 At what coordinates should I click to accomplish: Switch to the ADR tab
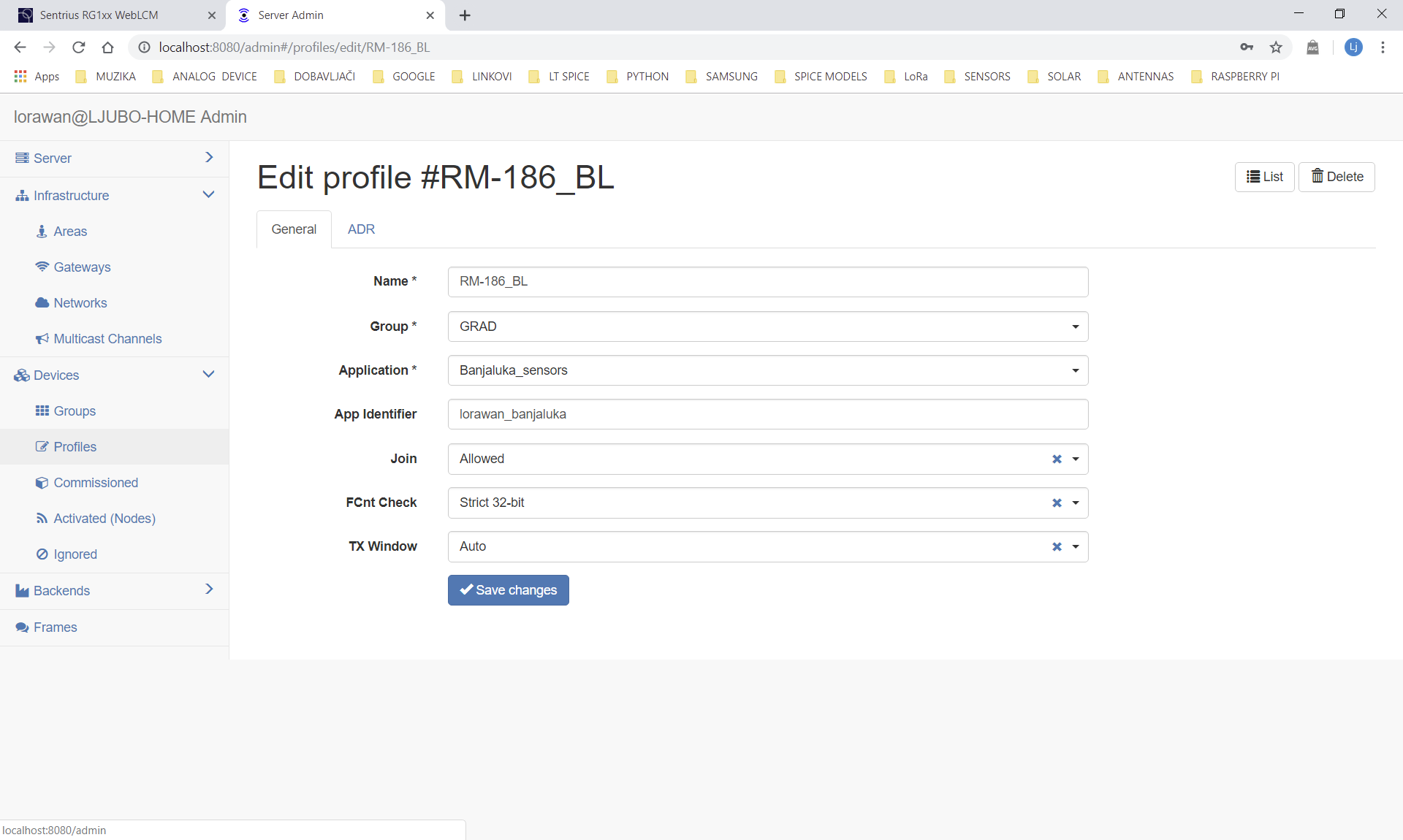[x=361, y=229]
